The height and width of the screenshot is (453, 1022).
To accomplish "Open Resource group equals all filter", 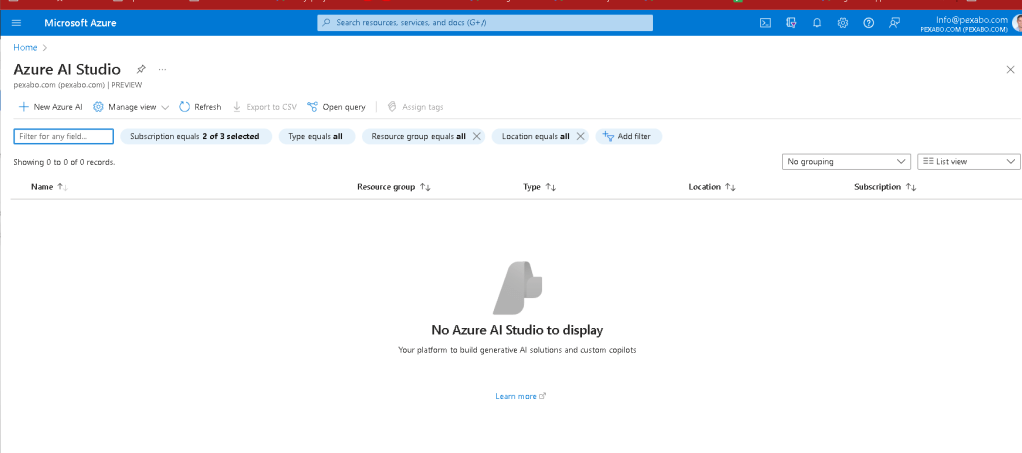I will (418, 136).
